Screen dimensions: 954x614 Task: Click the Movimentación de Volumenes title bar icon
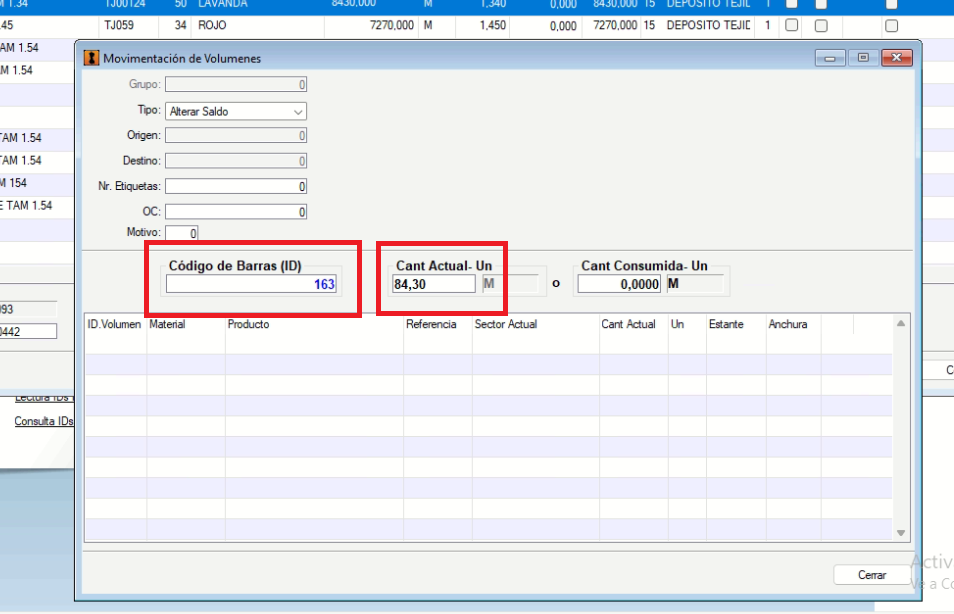click(91, 58)
